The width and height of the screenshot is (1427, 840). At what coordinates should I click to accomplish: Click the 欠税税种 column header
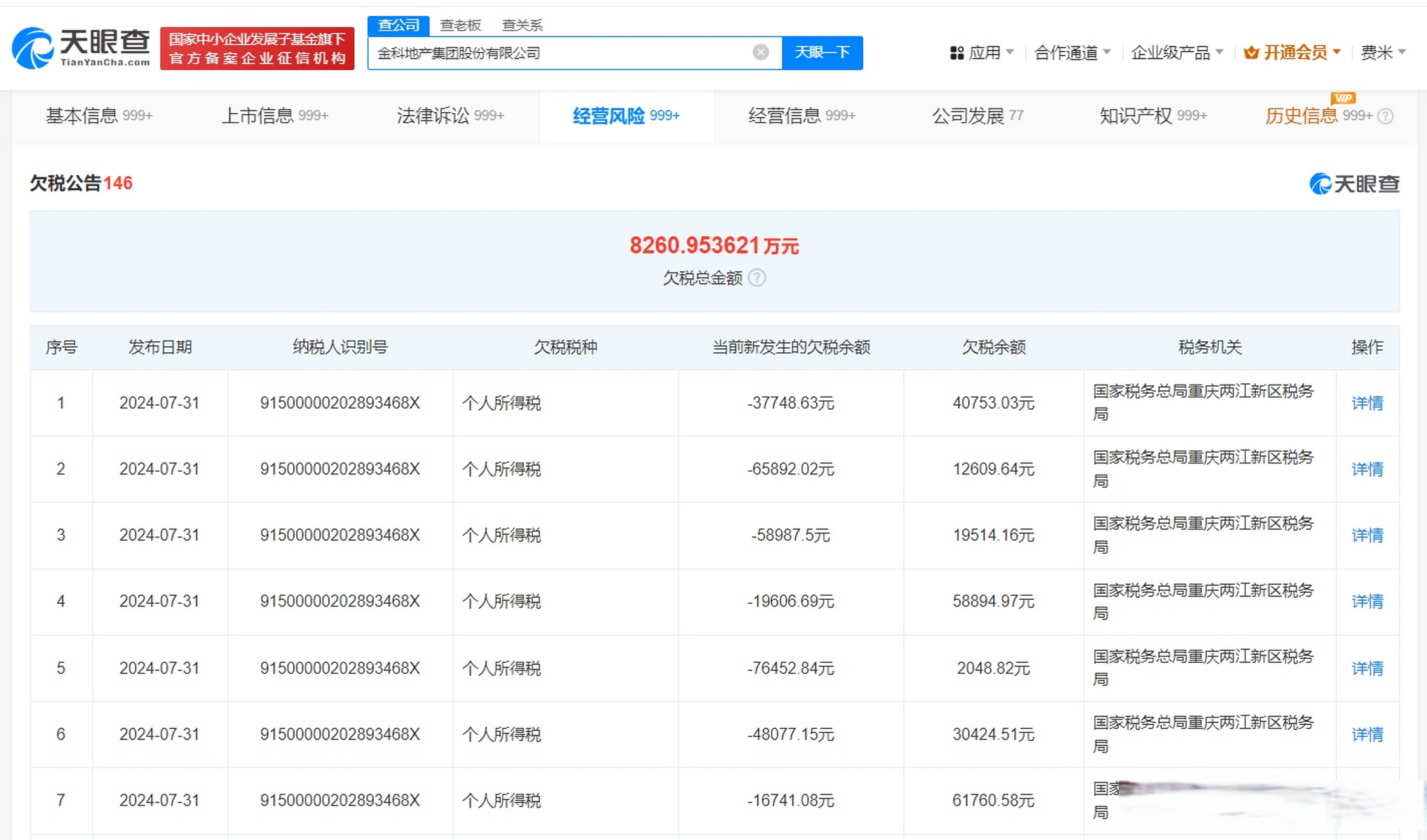click(565, 347)
